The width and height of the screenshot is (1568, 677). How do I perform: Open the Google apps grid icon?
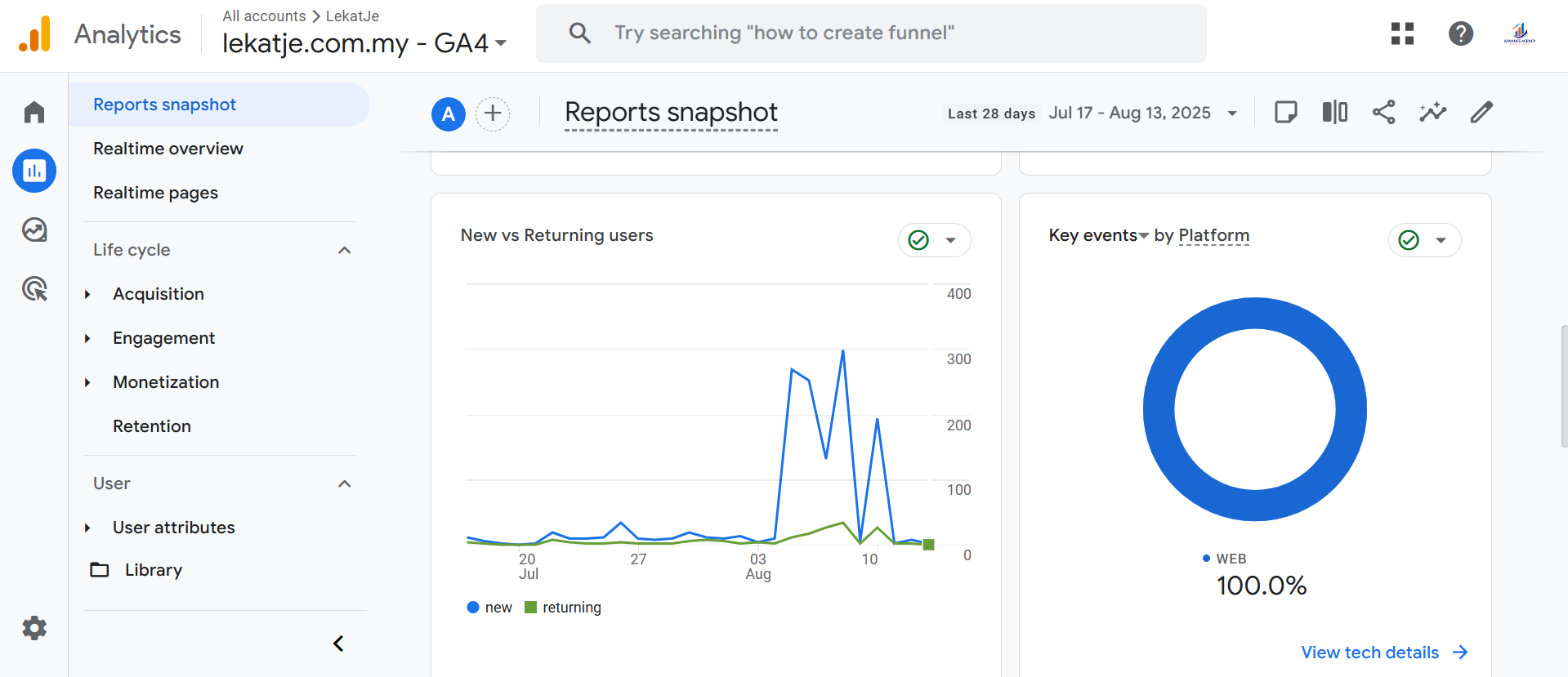click(x=1402, y=33)
